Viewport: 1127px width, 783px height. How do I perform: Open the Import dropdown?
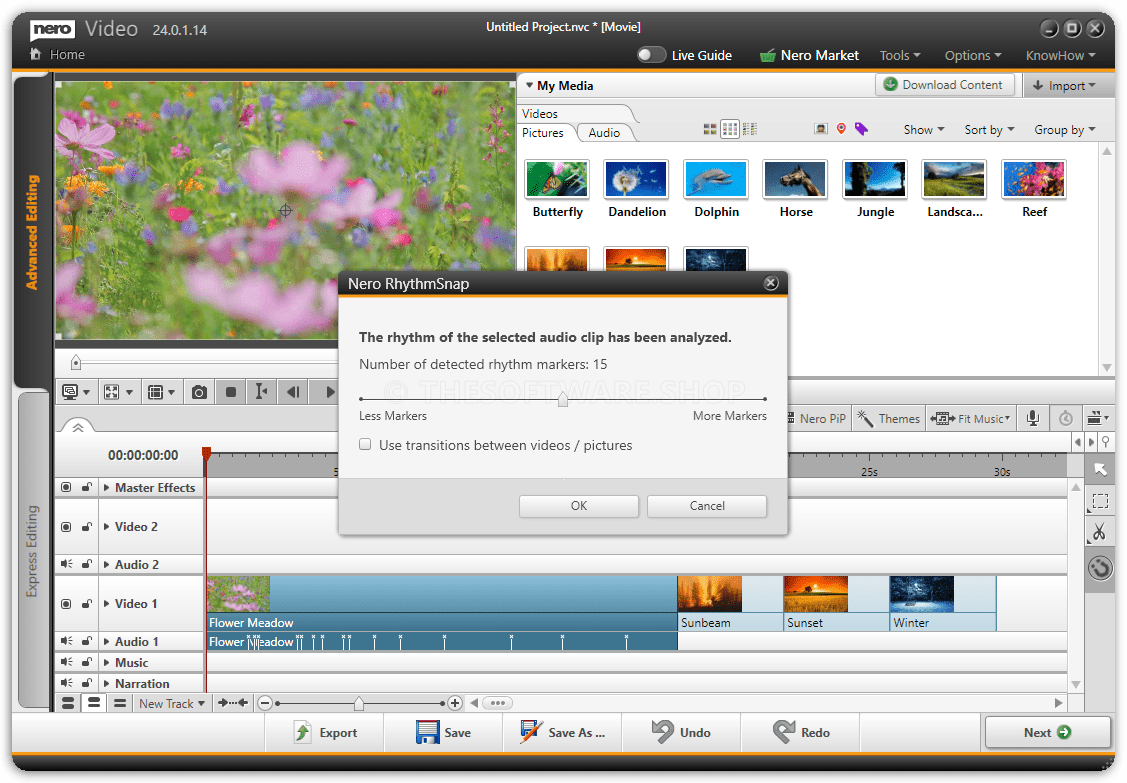pos(1064,86)
